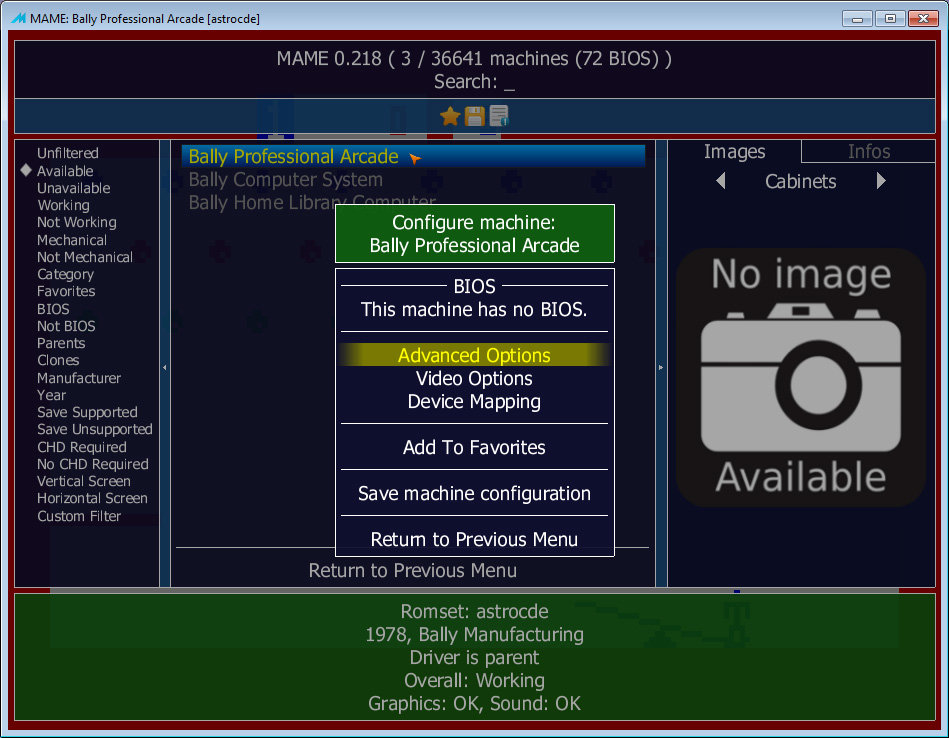Collapse the right info panel arrow
The image size is (949, 738).
[x=661, y=367]
